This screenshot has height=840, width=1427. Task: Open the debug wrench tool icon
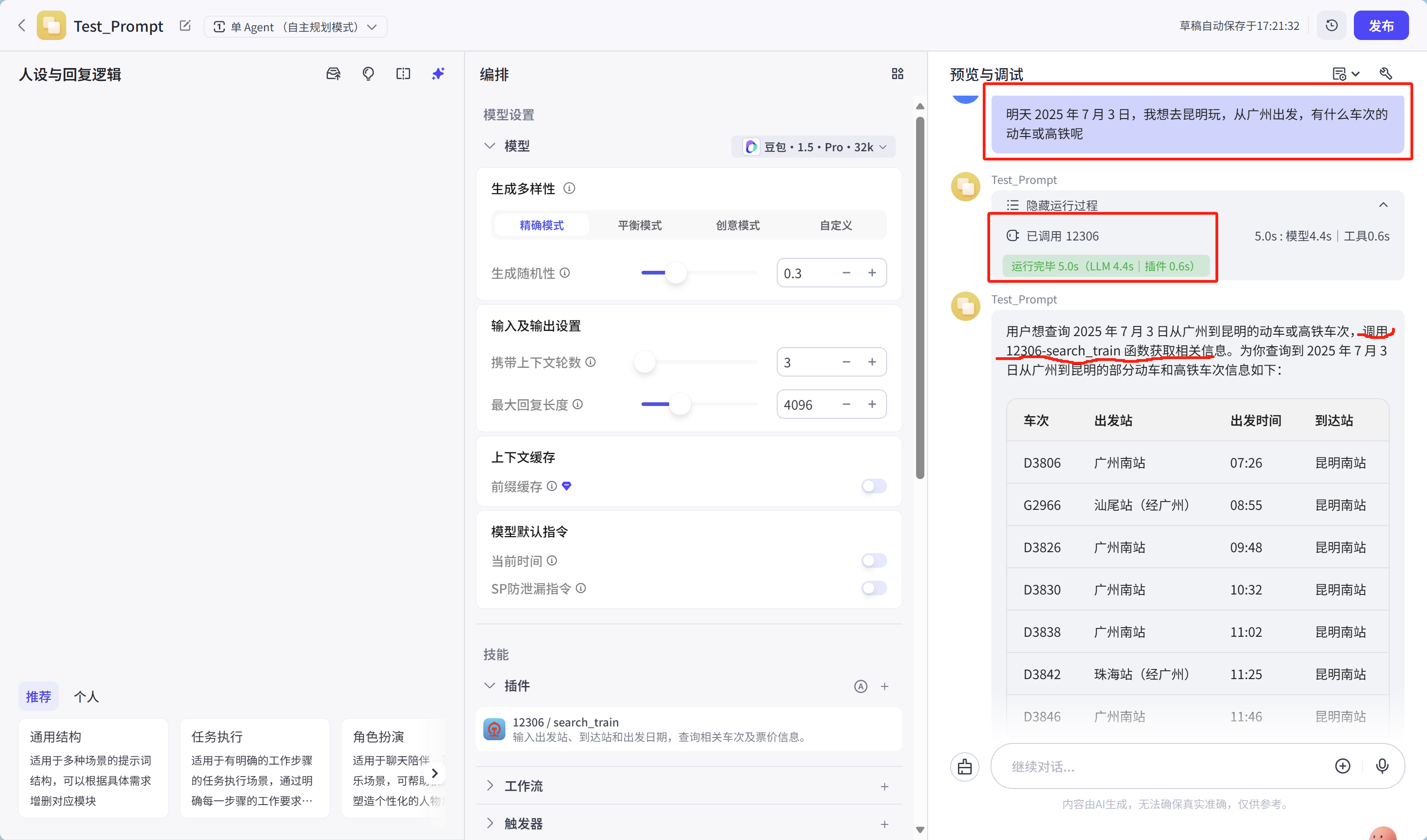pyautogui.click(x=1386, y=74)
